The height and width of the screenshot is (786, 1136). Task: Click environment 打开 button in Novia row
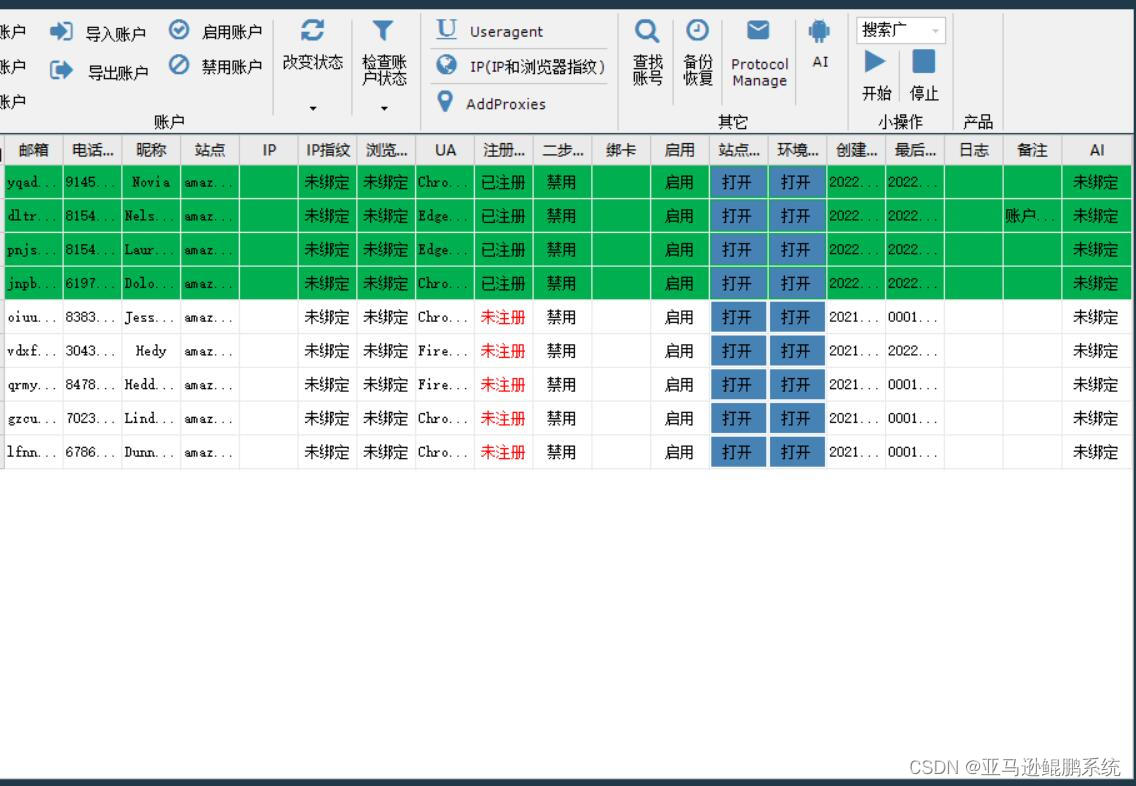tap(797, 182)
